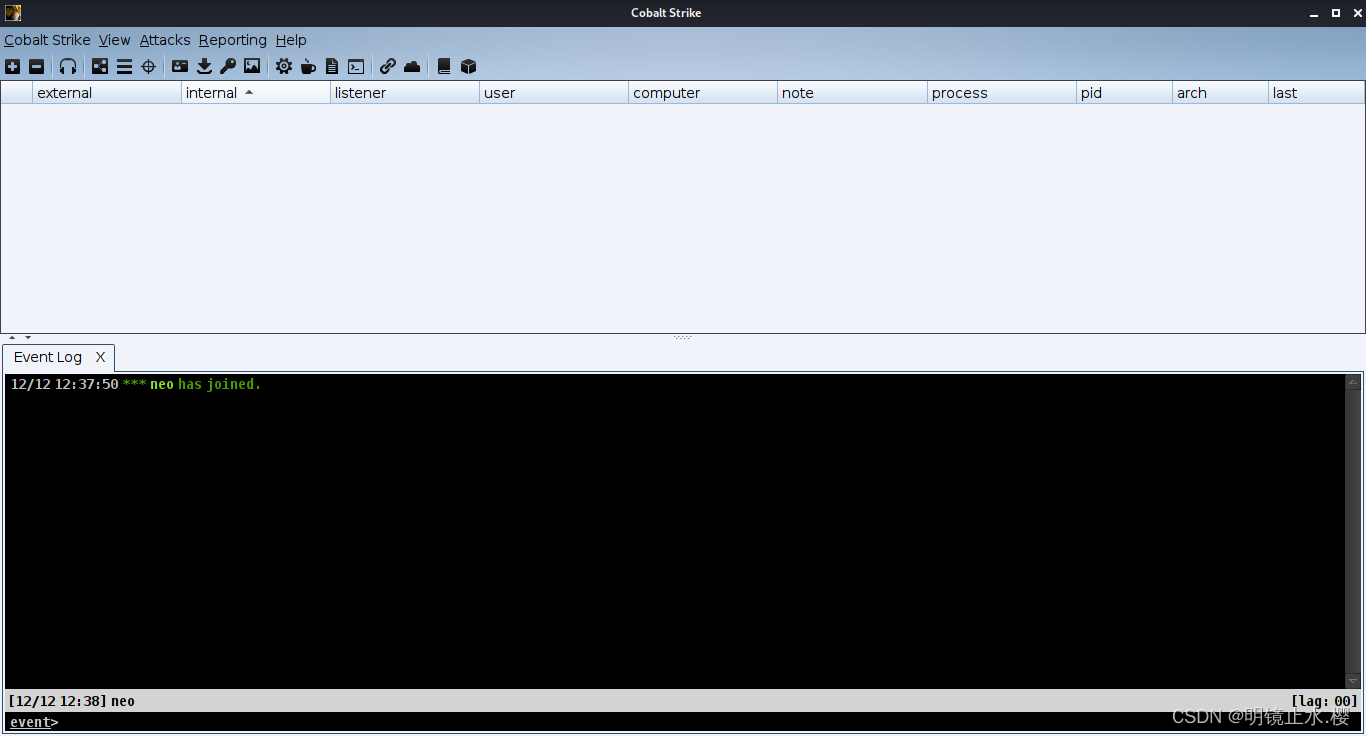Sort by the note column header

point(852,93)
